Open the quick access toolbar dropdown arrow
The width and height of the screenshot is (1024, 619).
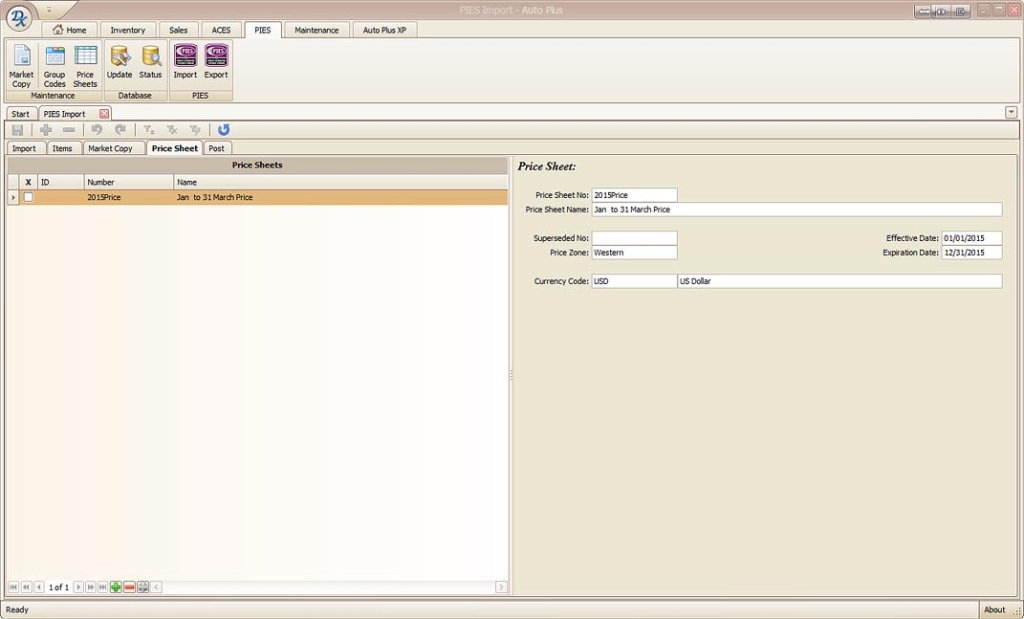[x=49, y=10]
